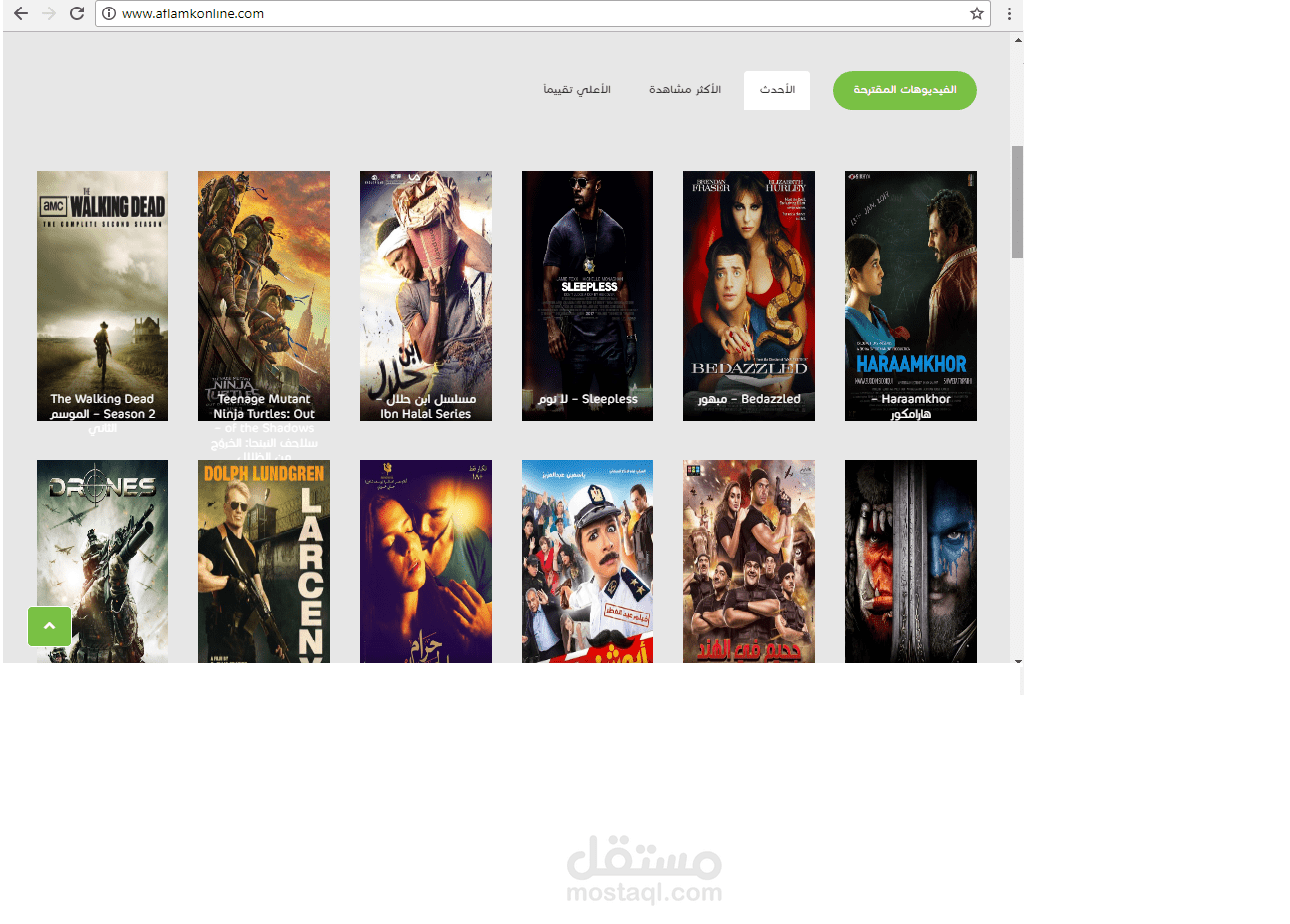This screenshot has width=1290, height=924.
Task: Bookmark the page with the star icon
Action: pos(976,14)
